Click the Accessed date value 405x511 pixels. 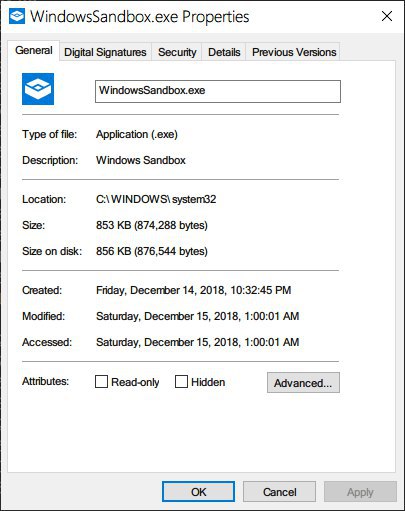coord(197,342)
